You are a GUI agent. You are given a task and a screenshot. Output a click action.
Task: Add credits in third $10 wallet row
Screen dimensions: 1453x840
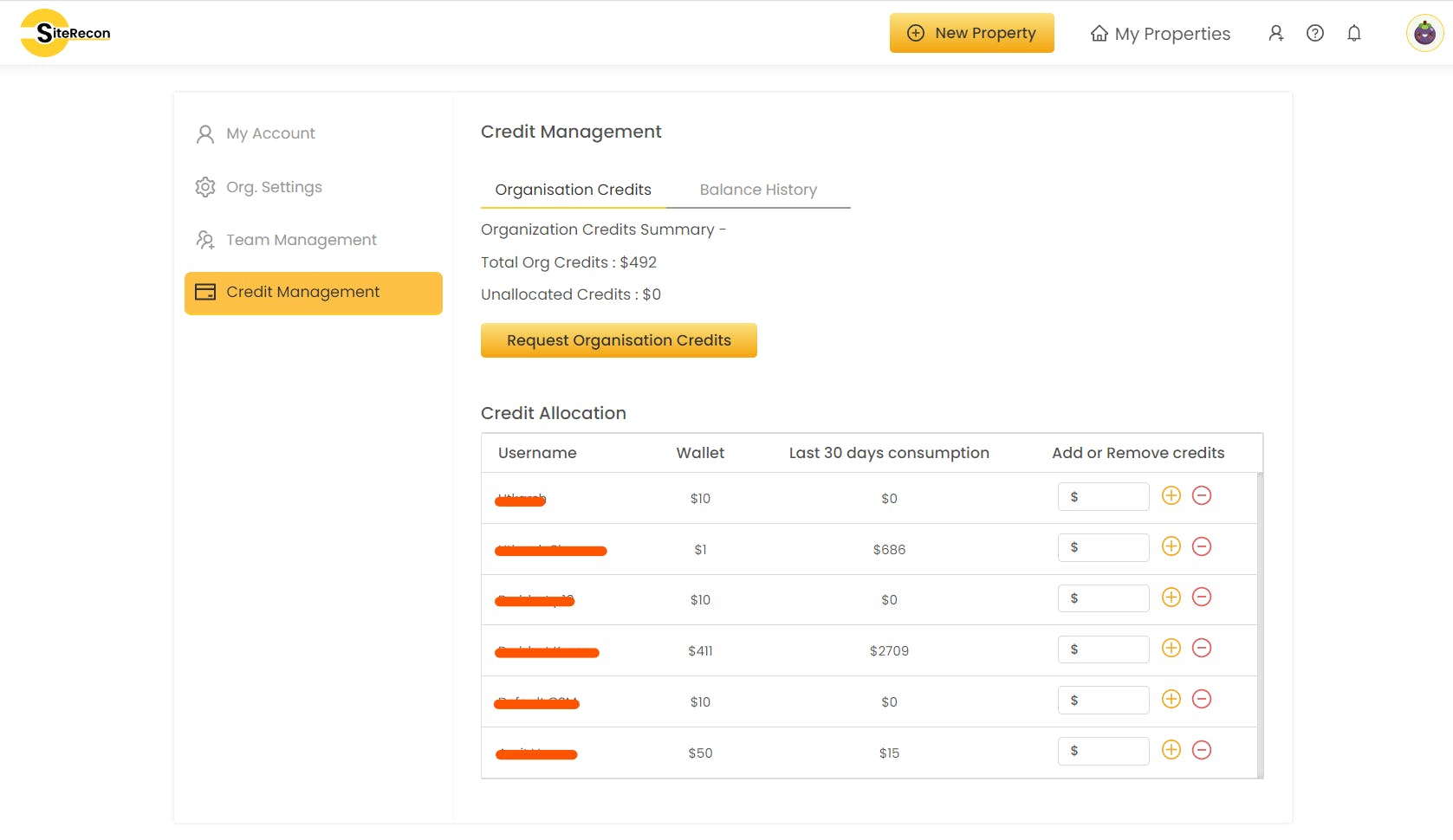1171,699
